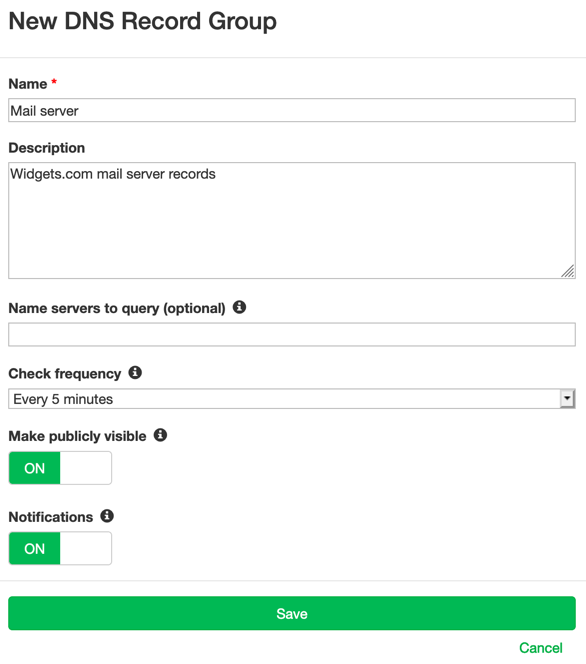Show the Notifications info icon help
The height and width of the screenshot is (664, 586).
[107, 516]
